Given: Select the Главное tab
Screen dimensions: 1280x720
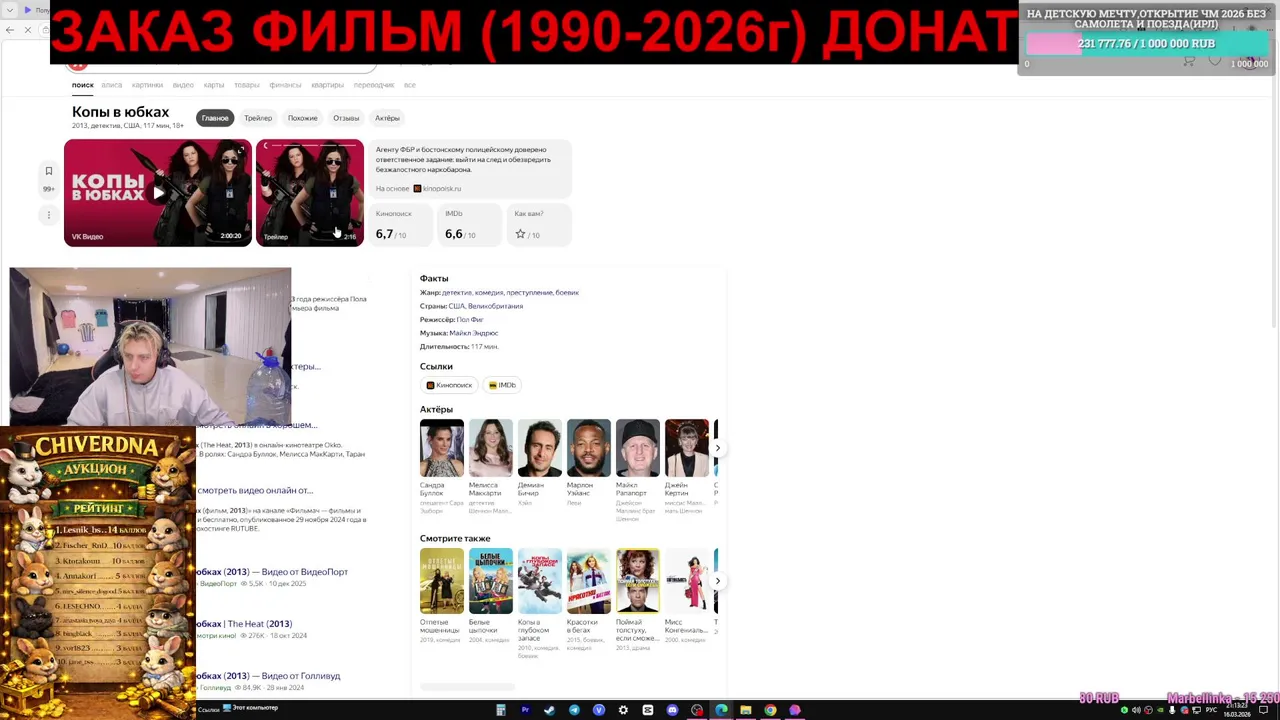Looking at the screenshot, I should (215, 118).
